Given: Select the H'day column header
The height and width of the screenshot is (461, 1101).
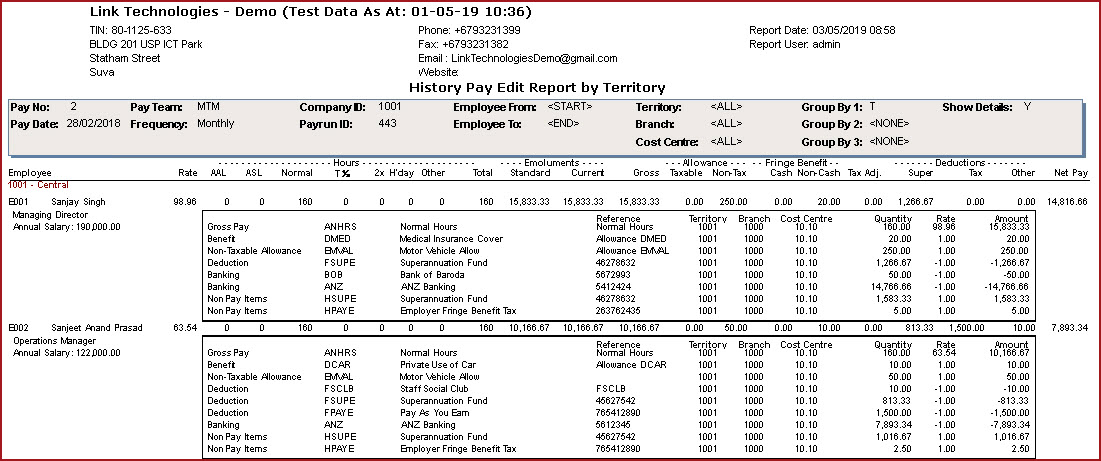Looking at the screenshot, I should click(402, 173).
